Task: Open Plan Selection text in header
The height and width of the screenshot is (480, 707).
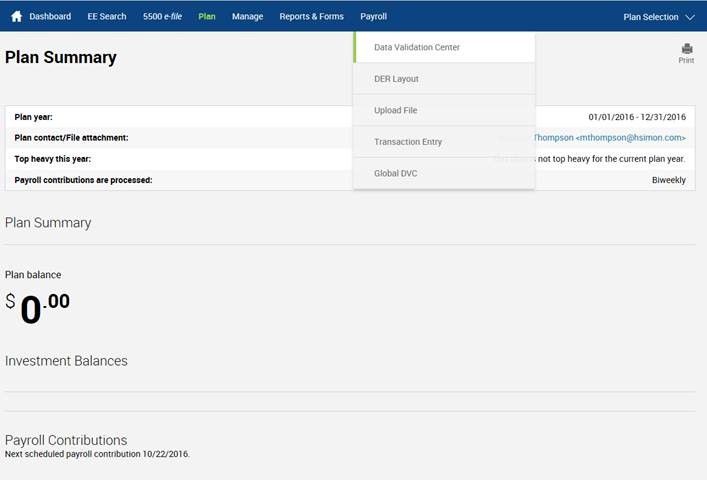Action: 650,17
